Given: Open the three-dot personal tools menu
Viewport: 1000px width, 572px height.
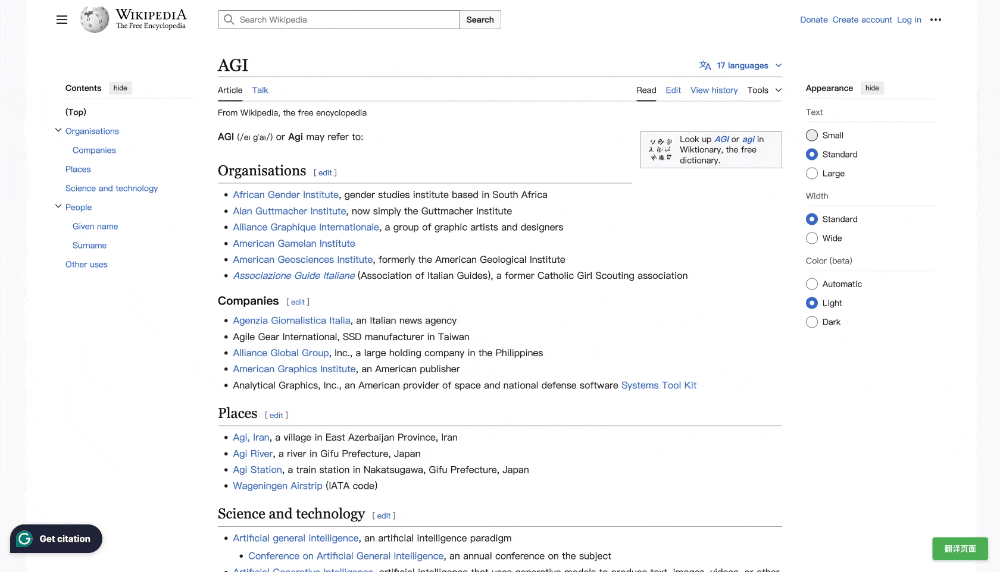Looking at the screenshot, I should tap(935, 20).
